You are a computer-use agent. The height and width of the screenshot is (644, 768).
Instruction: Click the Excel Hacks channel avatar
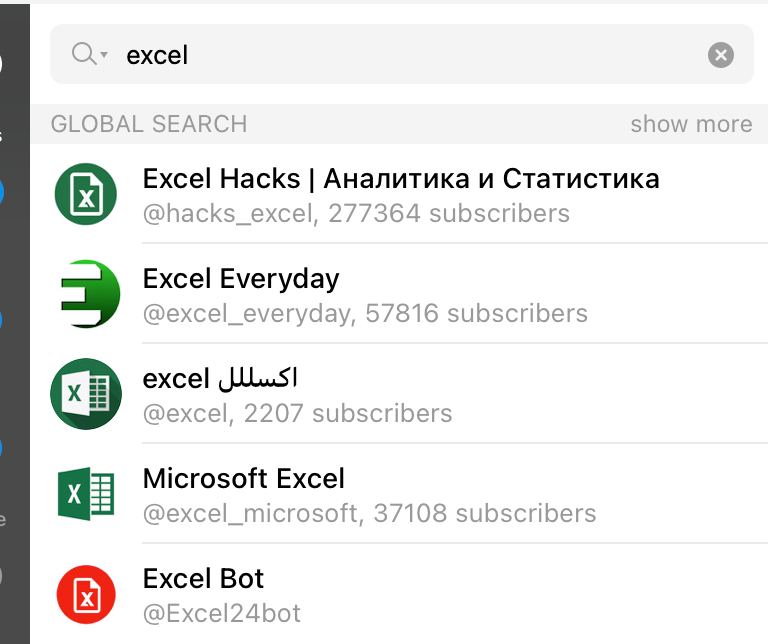point(86,194)
